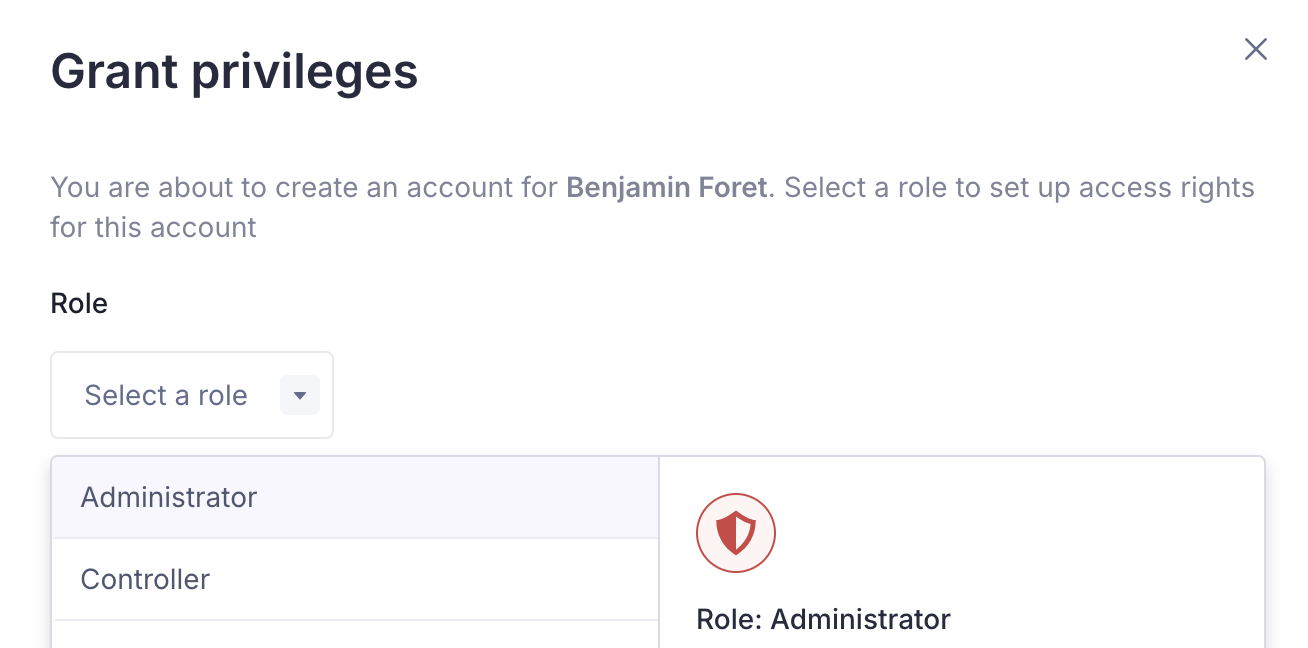Open the Select a role dropdown
This screenshot has height=648, width=1308.
tap(192, 395)
